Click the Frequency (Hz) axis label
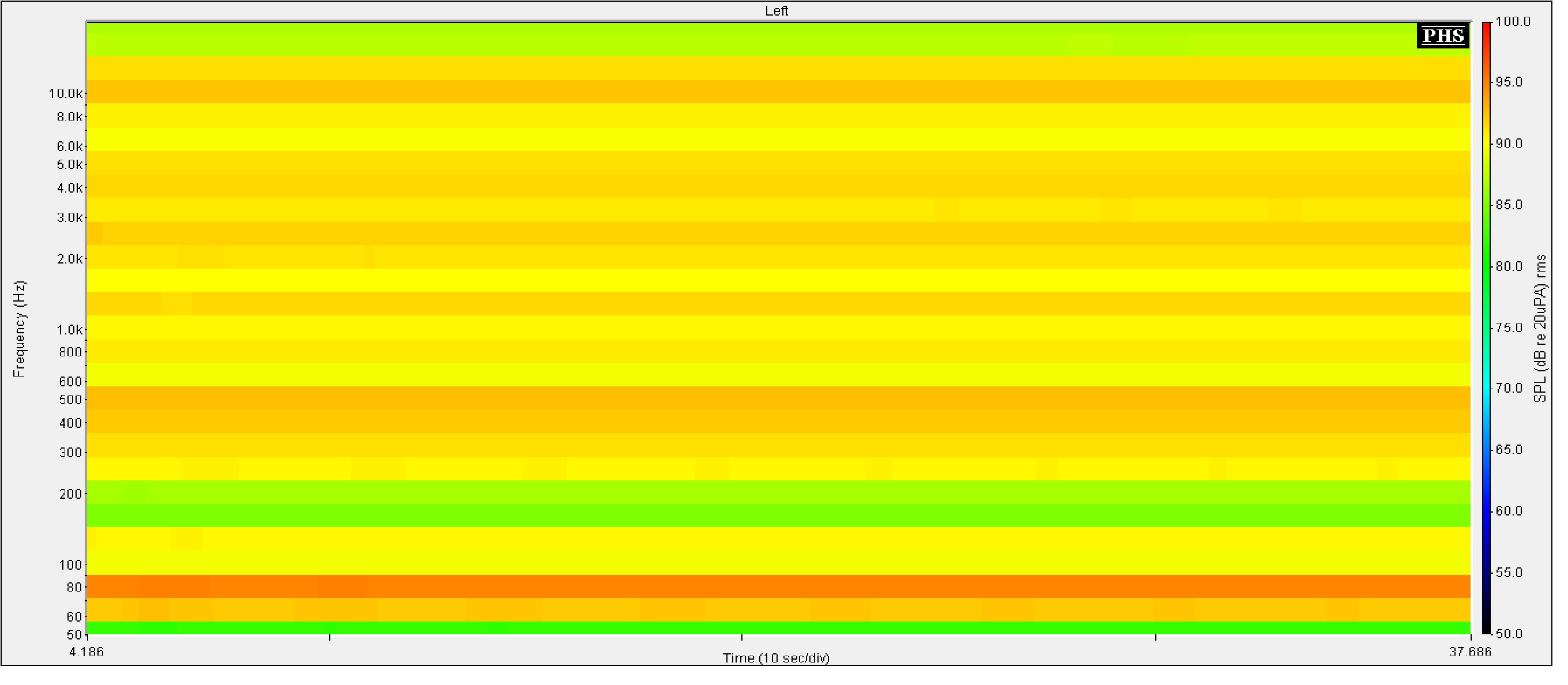The width and height of the screenshot is (1568, 685). (x=20, y=329)
